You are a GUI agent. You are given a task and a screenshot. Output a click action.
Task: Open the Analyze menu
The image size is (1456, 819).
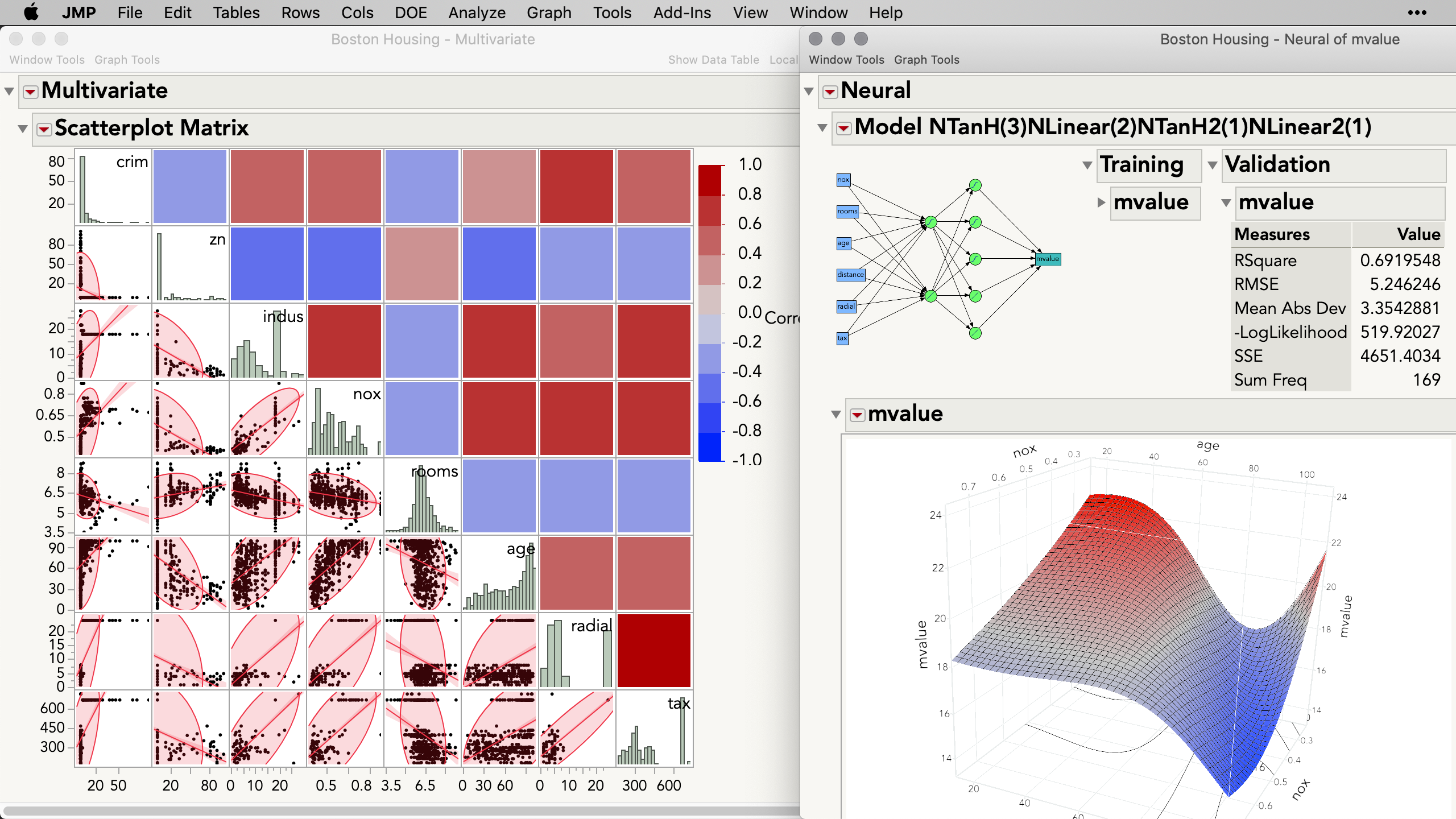coord(477,13)
